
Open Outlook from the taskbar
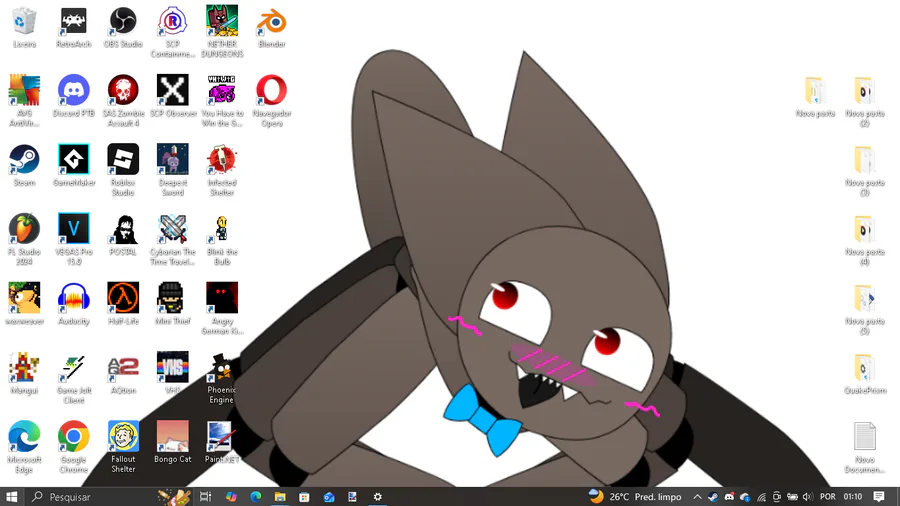[329, 497]
